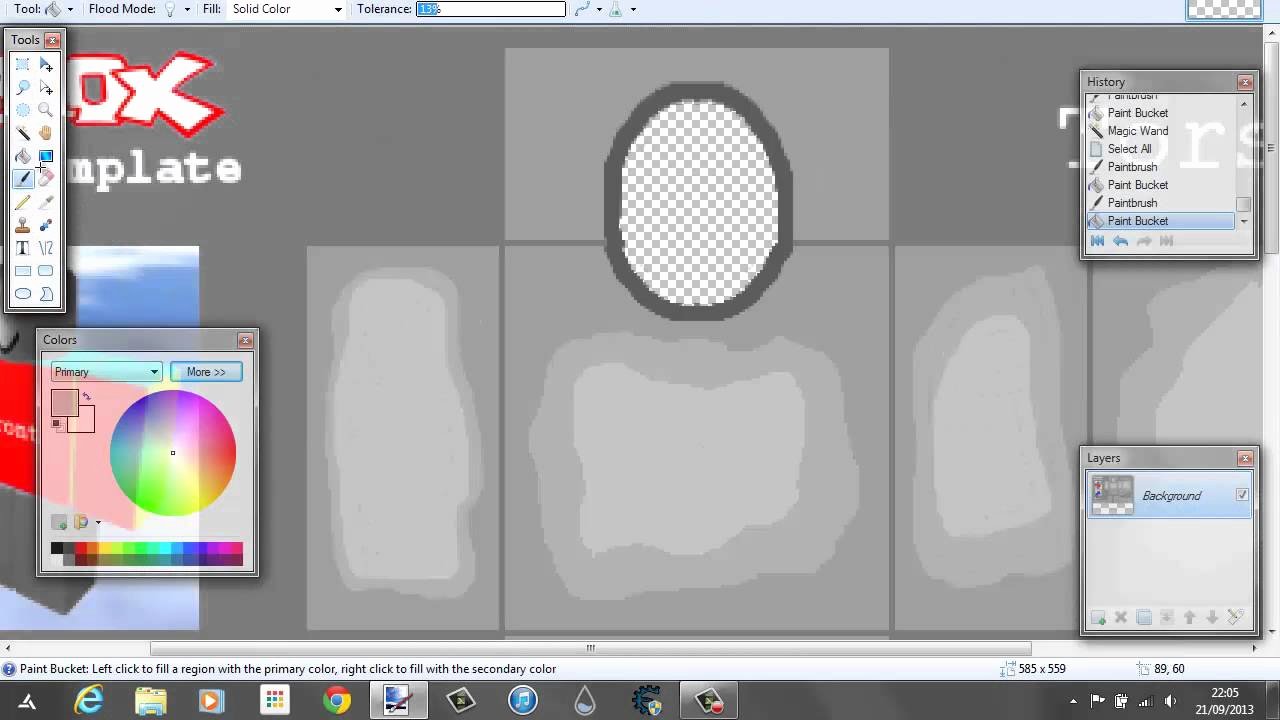Open the Primary color selector dropdown
1280x720 pixels.
[x=106, y=372]
